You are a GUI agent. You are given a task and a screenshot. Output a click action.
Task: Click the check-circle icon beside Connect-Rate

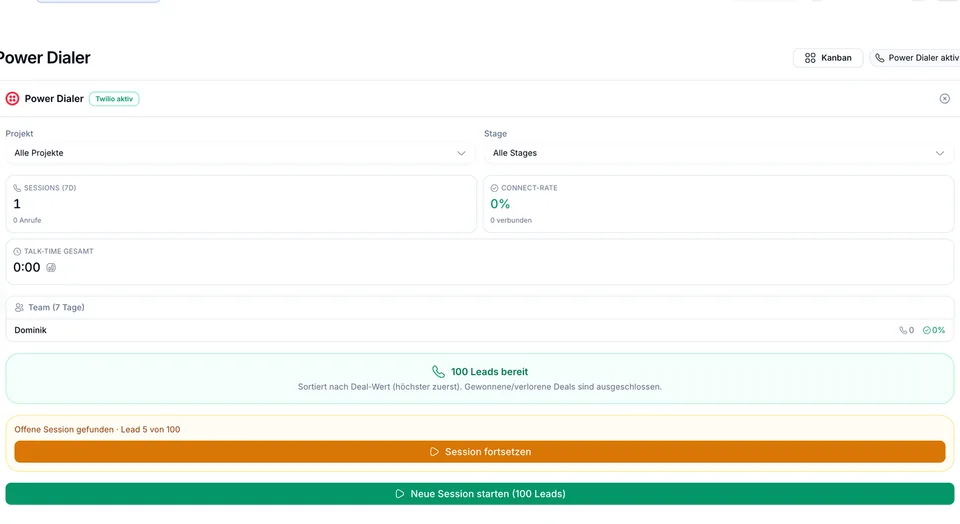tap(494, 188)
